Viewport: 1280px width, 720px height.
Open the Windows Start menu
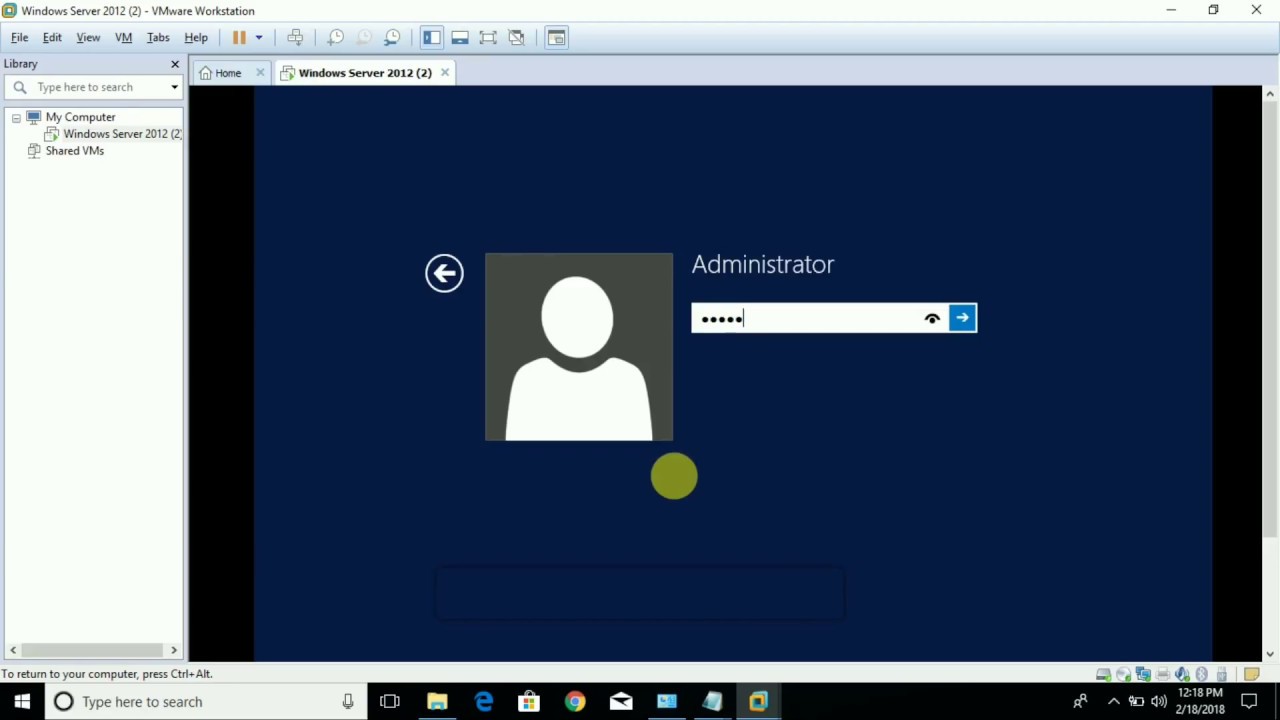click(x=23, y=702)
